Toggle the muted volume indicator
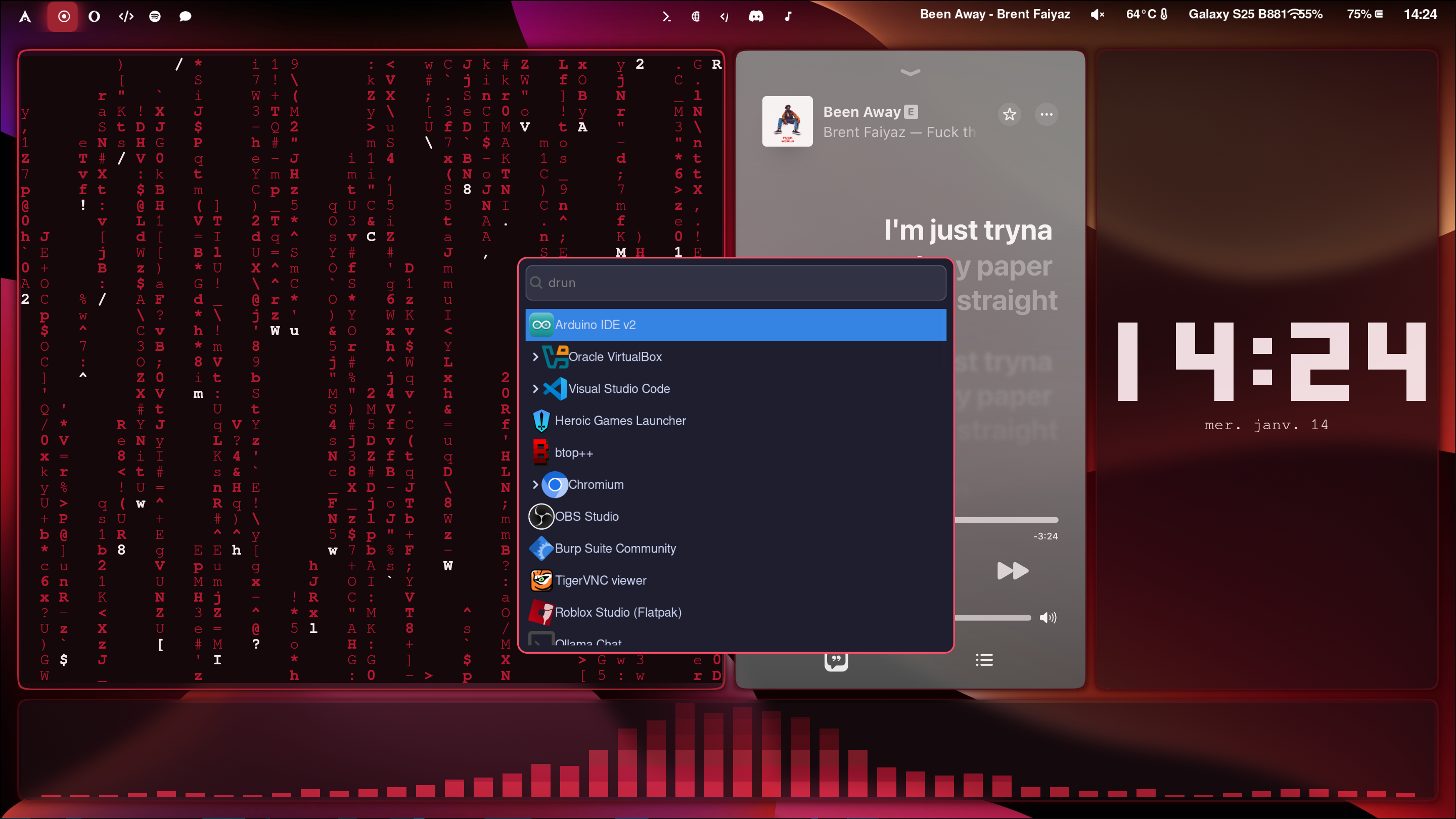 click(1097, 15)
